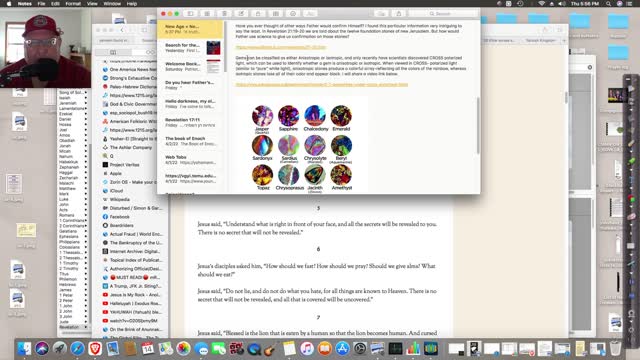
Task: Insert a table with the table icon
Action: (x=276, y=13)
